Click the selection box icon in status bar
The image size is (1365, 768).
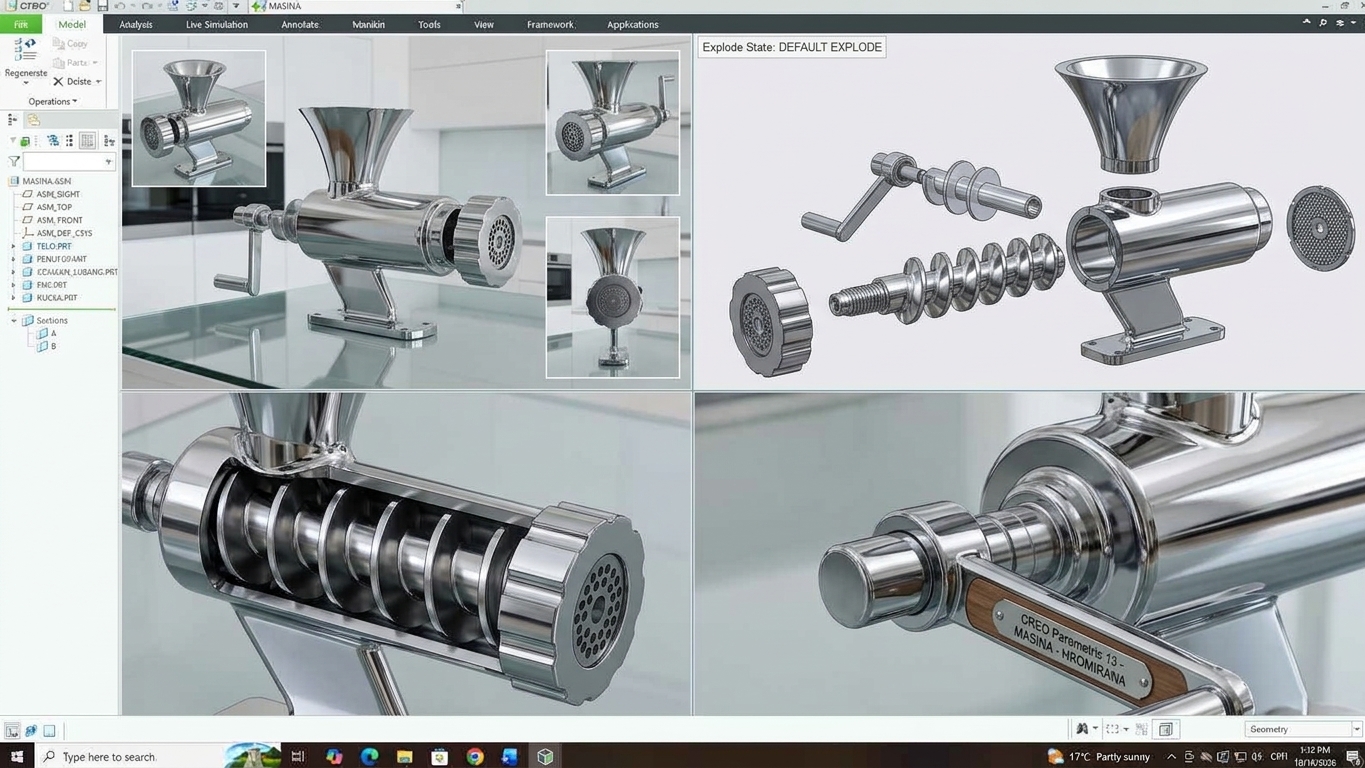[1112, 729]
